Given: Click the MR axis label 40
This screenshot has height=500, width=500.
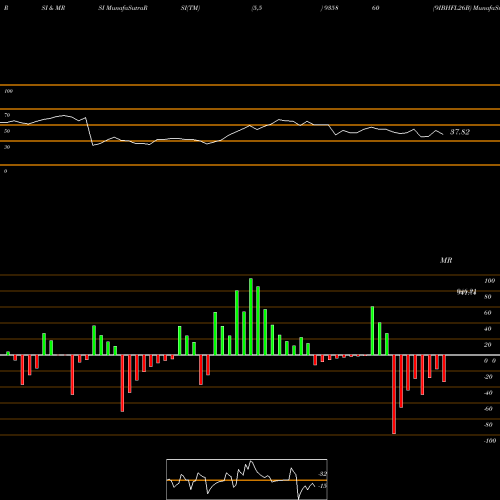Looking at the screenshot, I should (x=488, y=329).
